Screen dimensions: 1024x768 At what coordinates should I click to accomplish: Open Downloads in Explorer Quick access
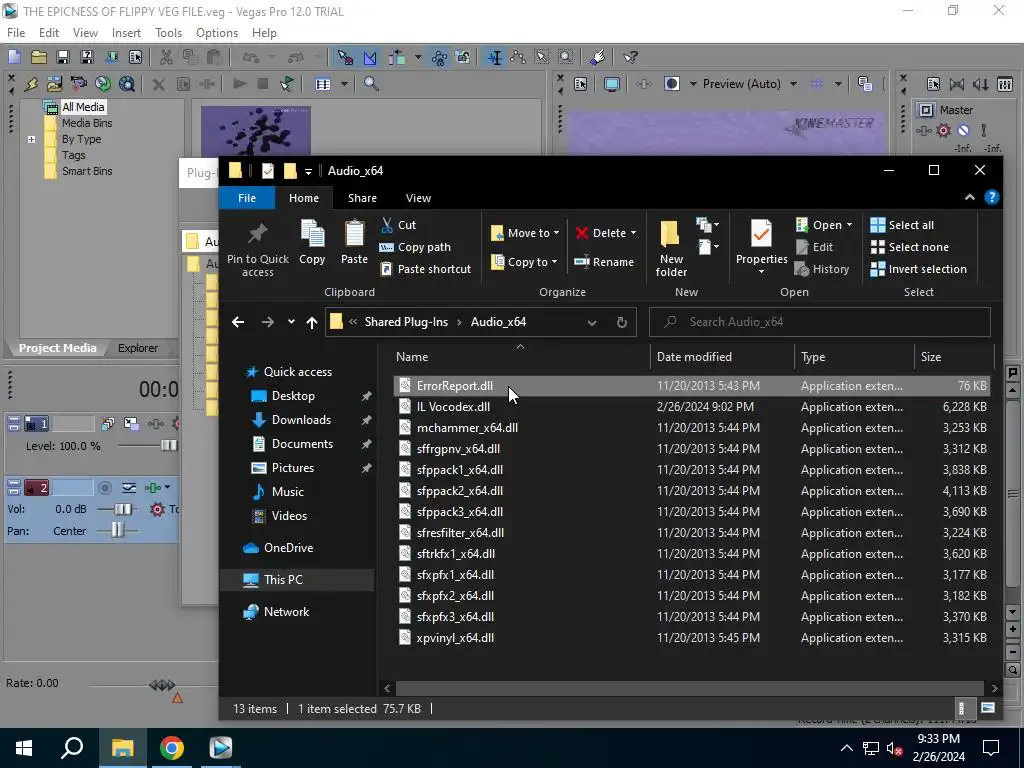[300, 420]
